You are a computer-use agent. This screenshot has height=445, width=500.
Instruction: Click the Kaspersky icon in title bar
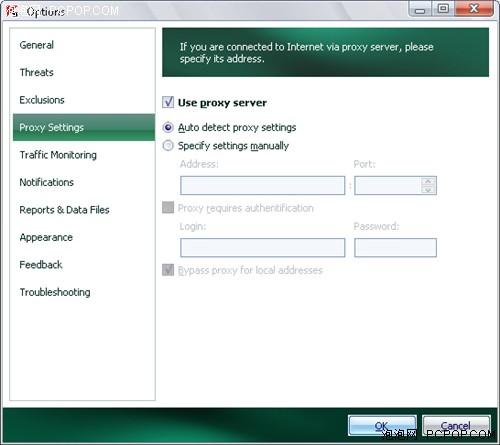[x=12, y=11]
